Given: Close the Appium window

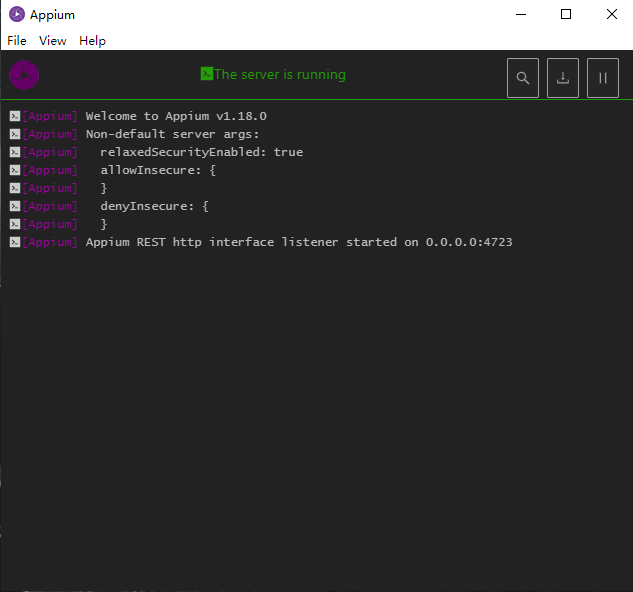Looking at the screenshot, I should (612, 15).
